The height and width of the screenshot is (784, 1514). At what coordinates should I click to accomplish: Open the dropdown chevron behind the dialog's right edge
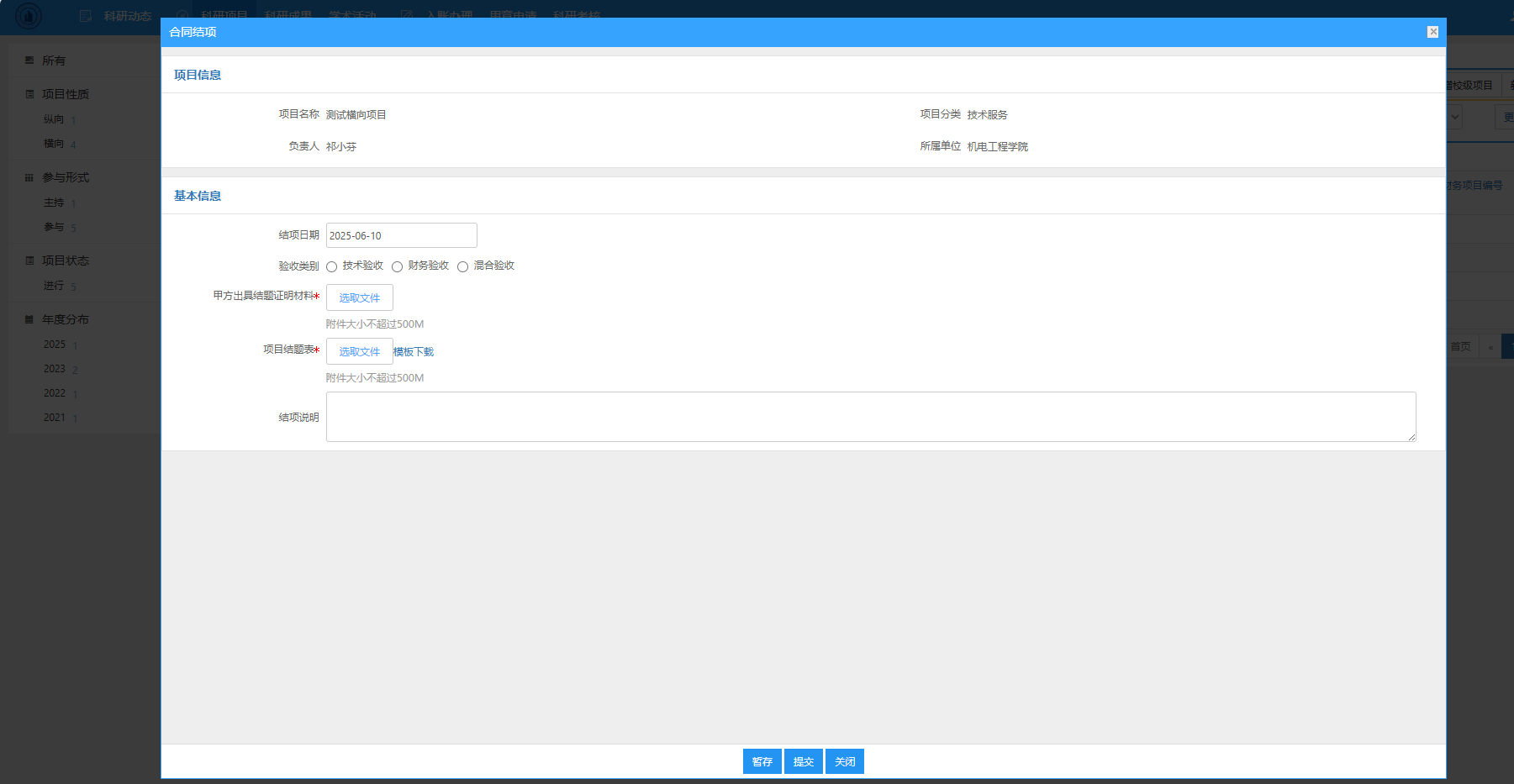tap(1455, 117)
